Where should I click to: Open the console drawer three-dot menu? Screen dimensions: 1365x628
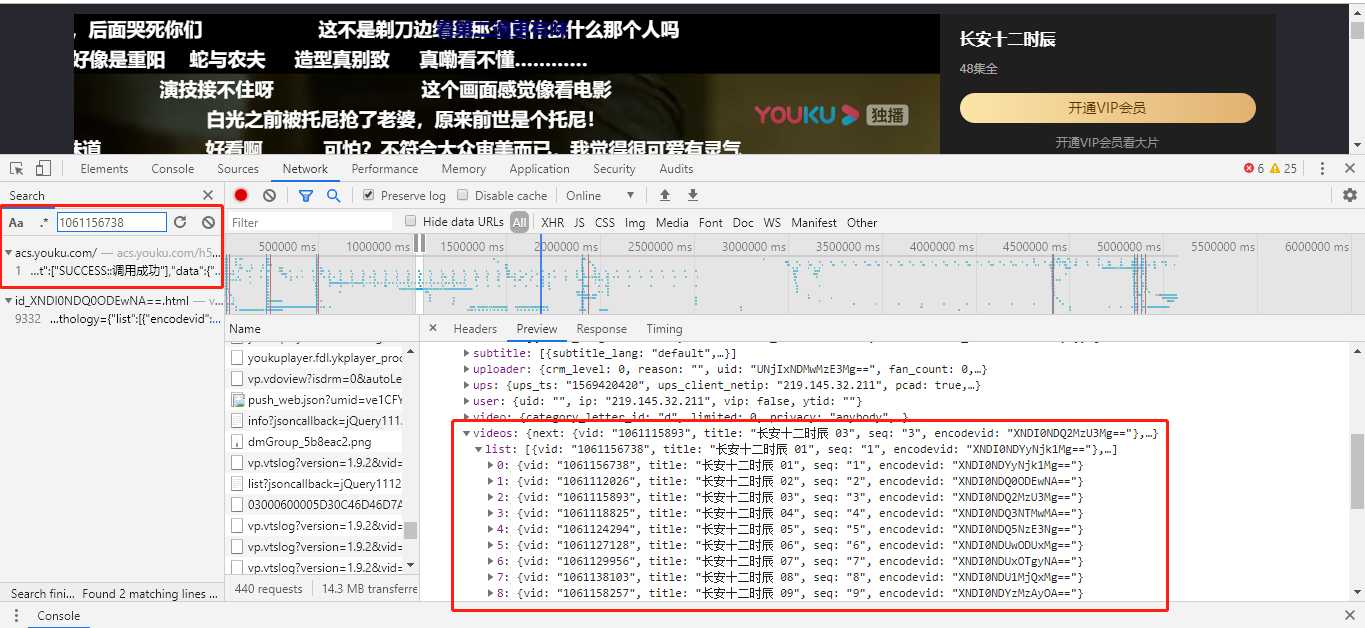[x=16, y=616]
